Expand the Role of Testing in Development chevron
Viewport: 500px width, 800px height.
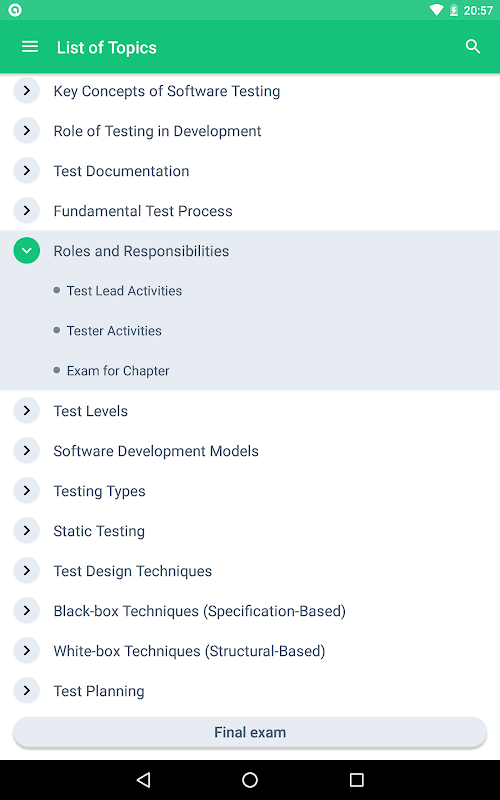[27, 131]
